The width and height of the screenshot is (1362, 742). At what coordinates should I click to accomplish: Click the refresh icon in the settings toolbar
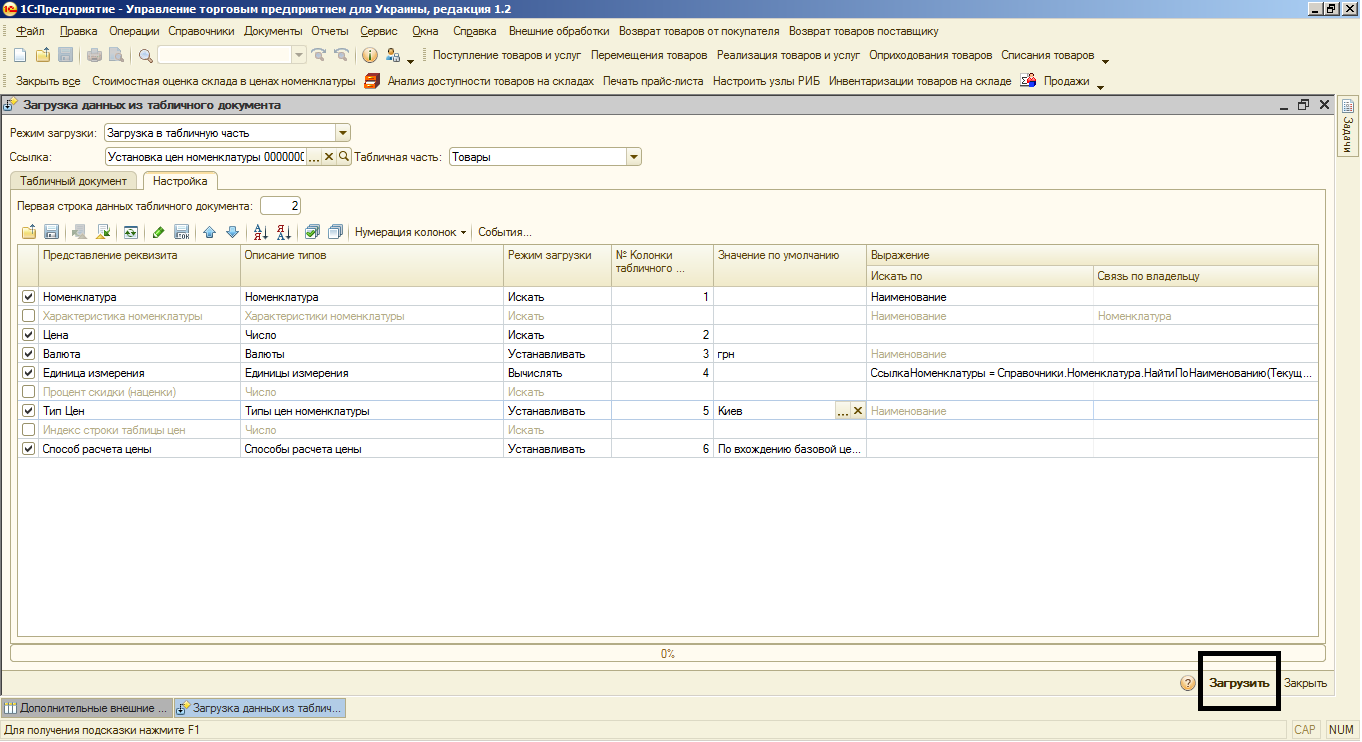130,231
